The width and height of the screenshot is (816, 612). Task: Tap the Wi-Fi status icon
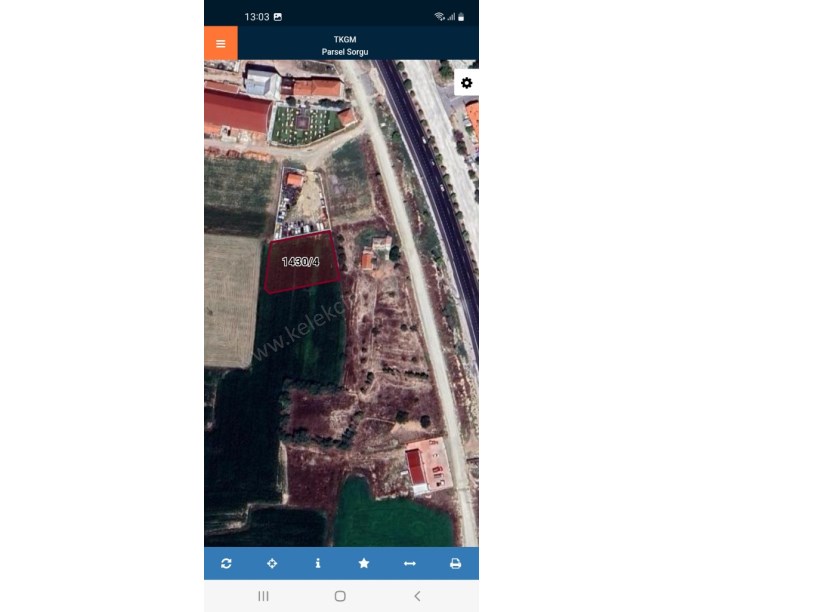(439, 17)
